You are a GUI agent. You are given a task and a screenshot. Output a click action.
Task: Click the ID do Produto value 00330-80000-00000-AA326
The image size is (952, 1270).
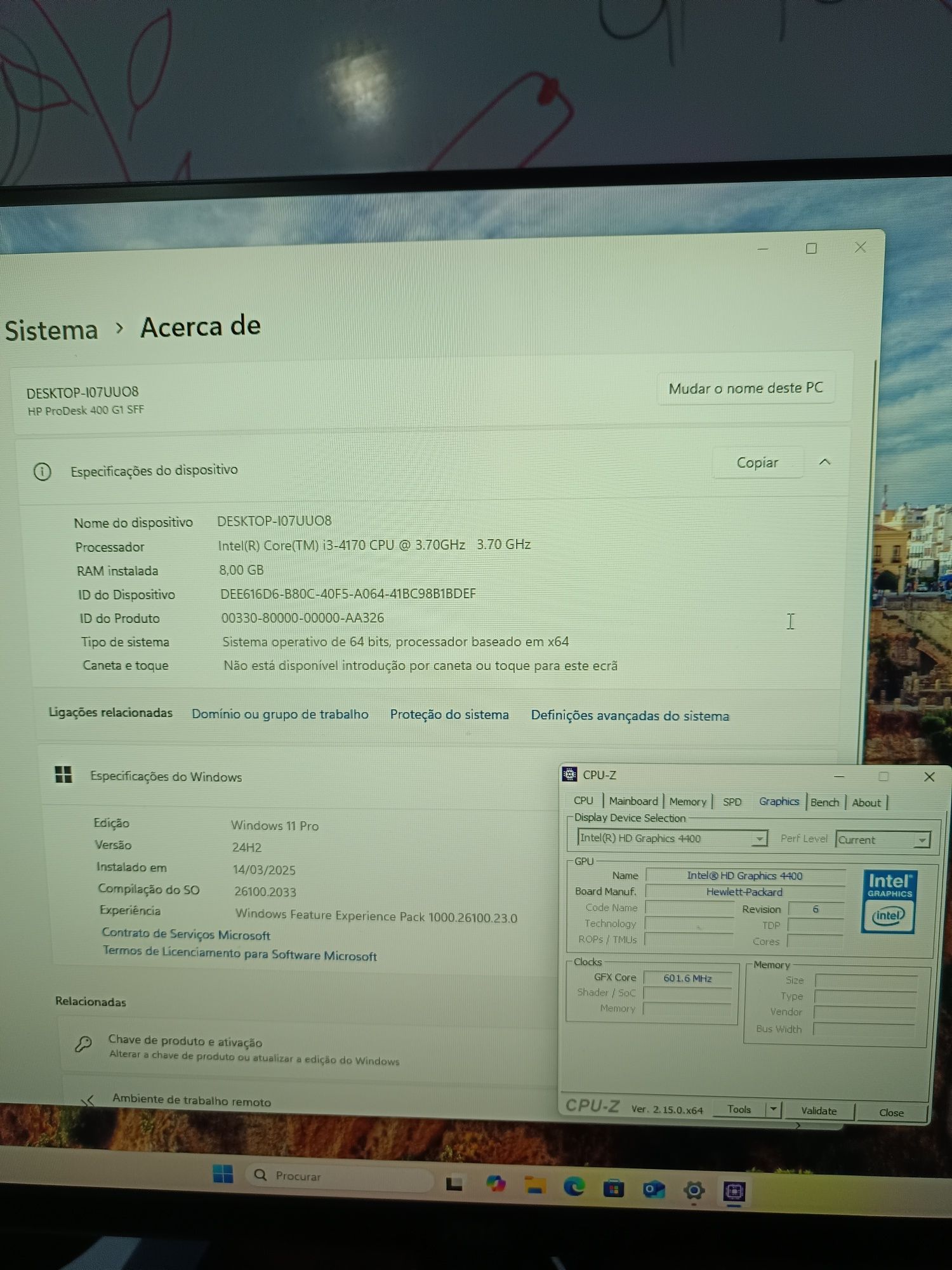pyautogui.click(x=303, y=618)
